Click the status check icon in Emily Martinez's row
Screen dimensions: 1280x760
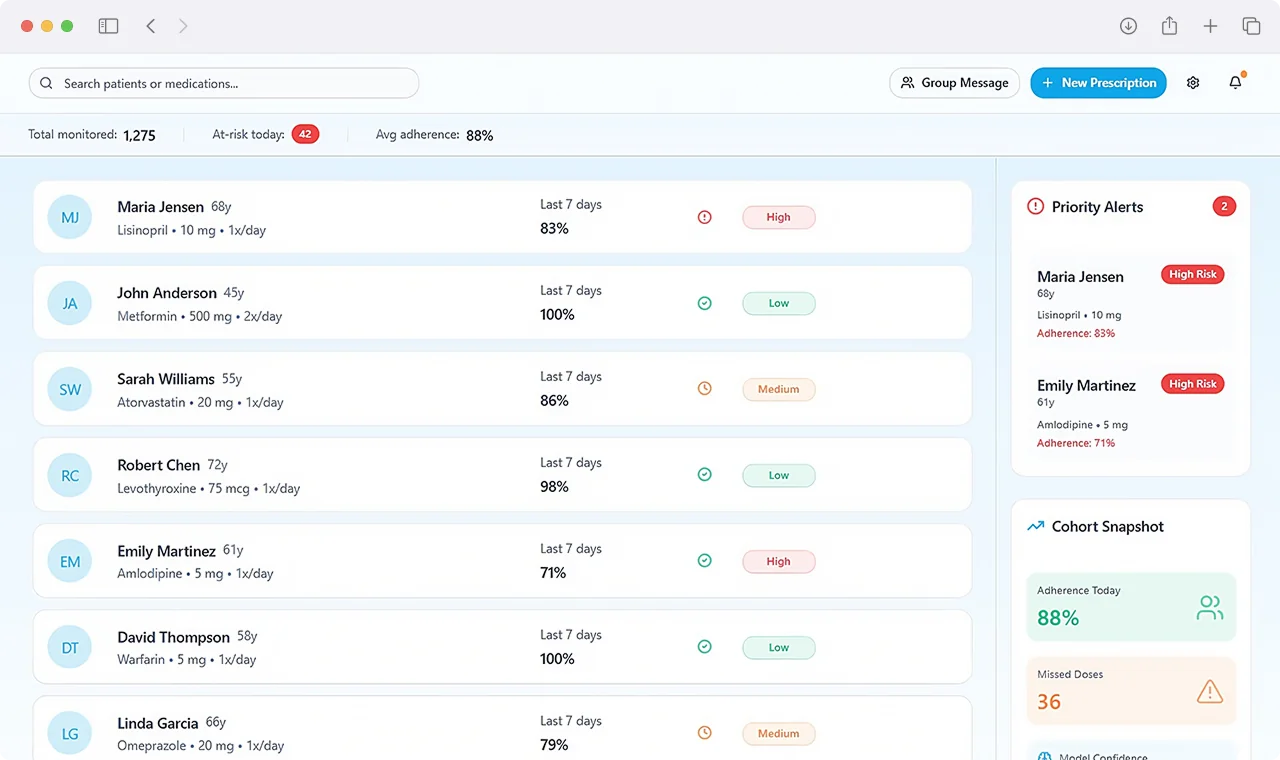click(704, 561)
